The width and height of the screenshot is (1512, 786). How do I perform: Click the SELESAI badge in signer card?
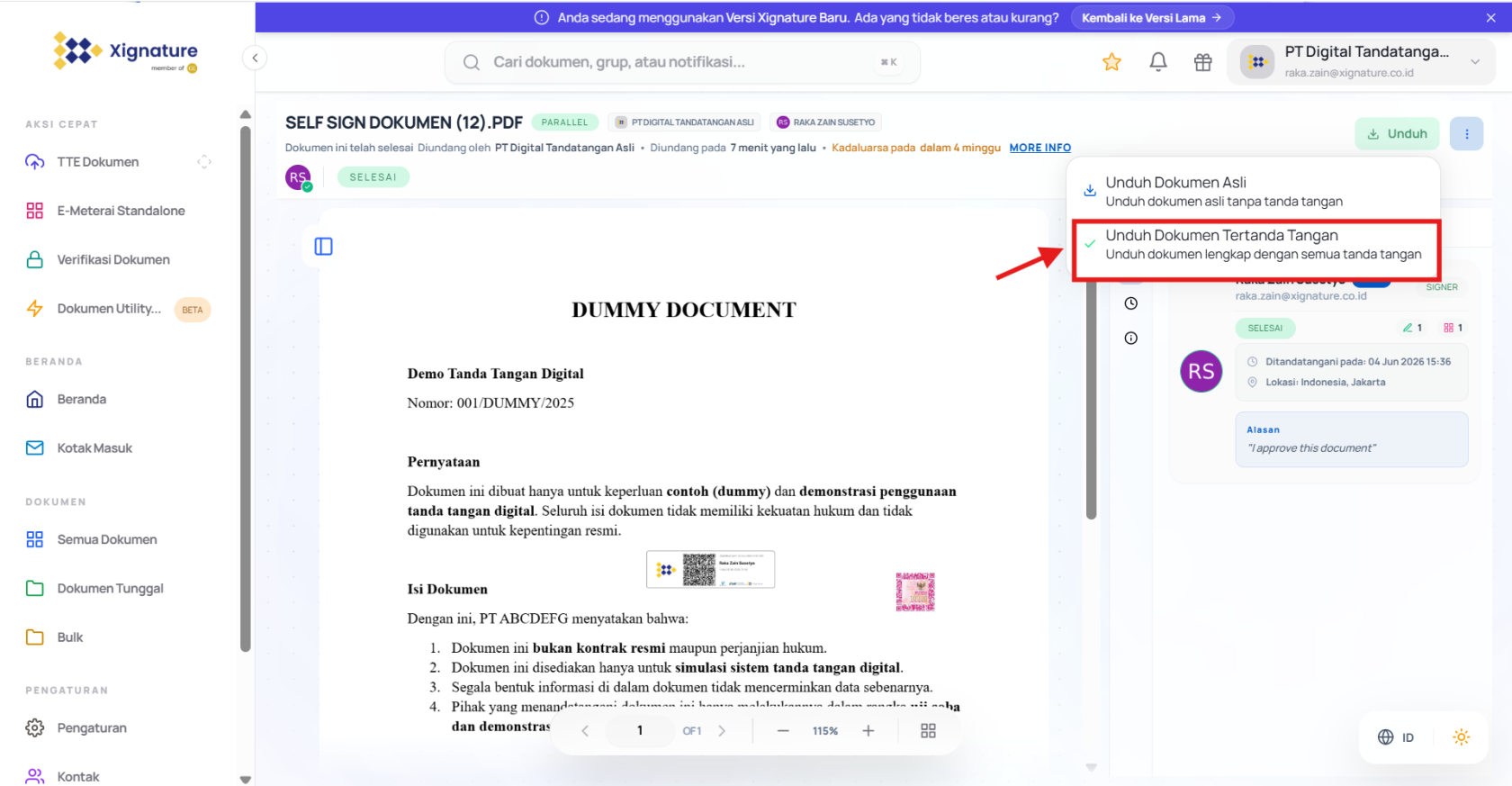(1265, 329)
